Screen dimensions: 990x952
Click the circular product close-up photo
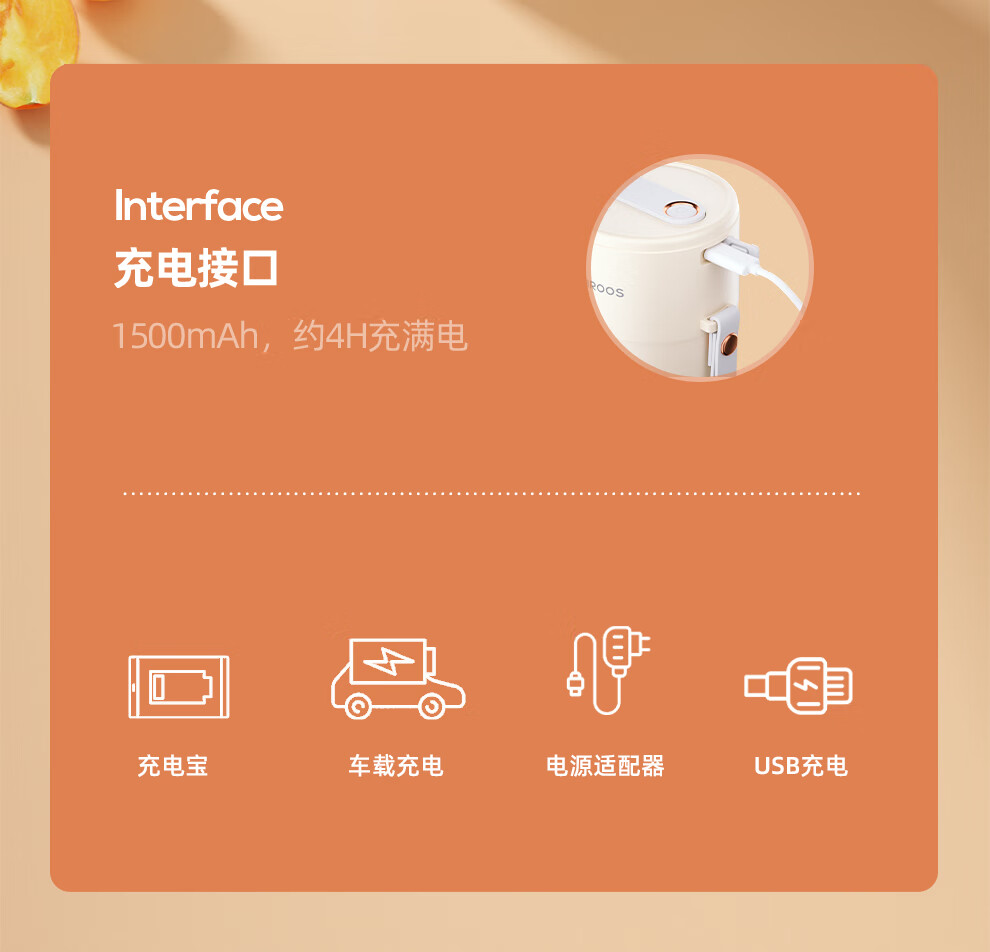[700, 268]
